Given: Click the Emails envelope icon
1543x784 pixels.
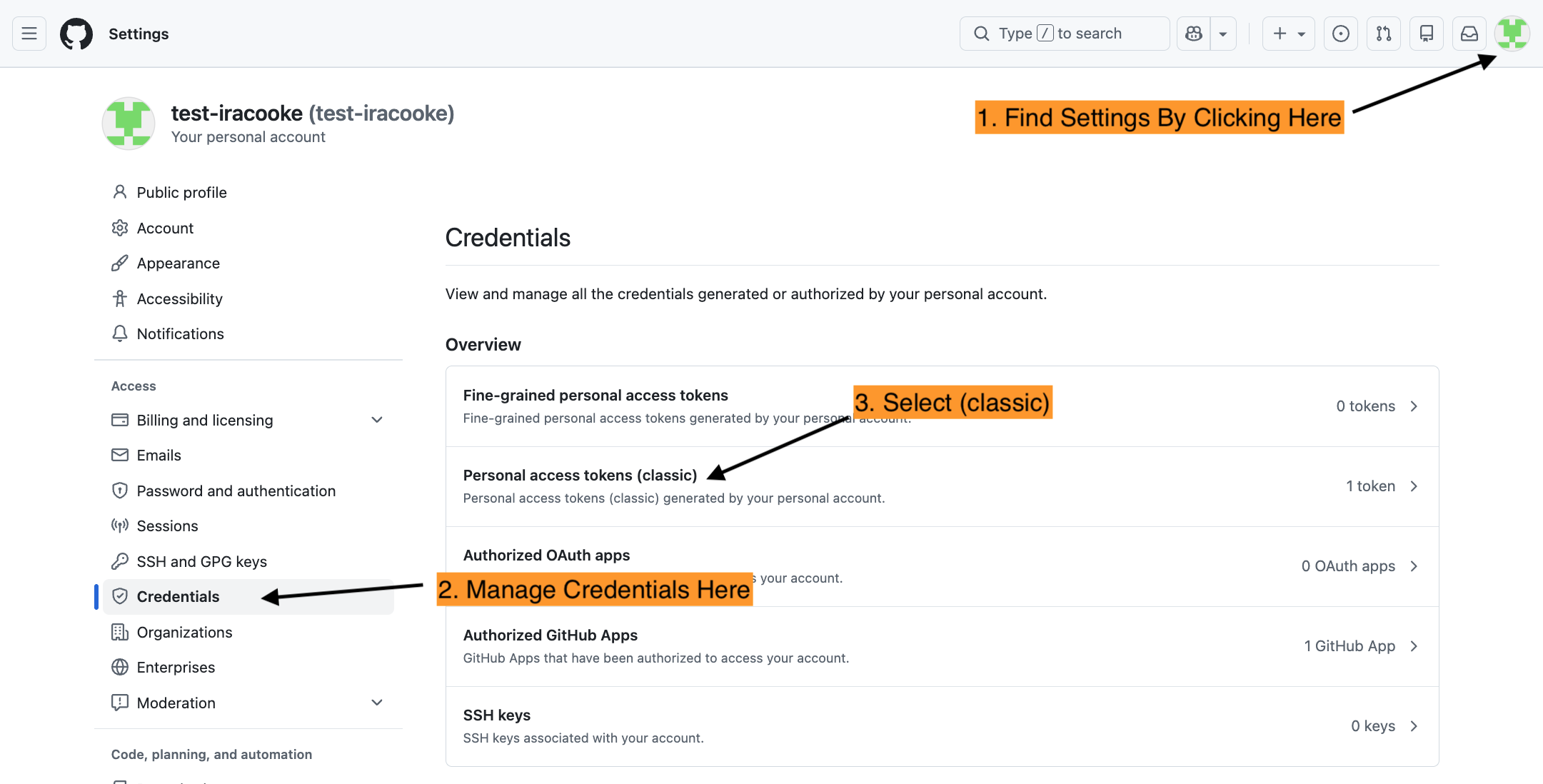Looking at the screenshot, I should click(120, 455).
